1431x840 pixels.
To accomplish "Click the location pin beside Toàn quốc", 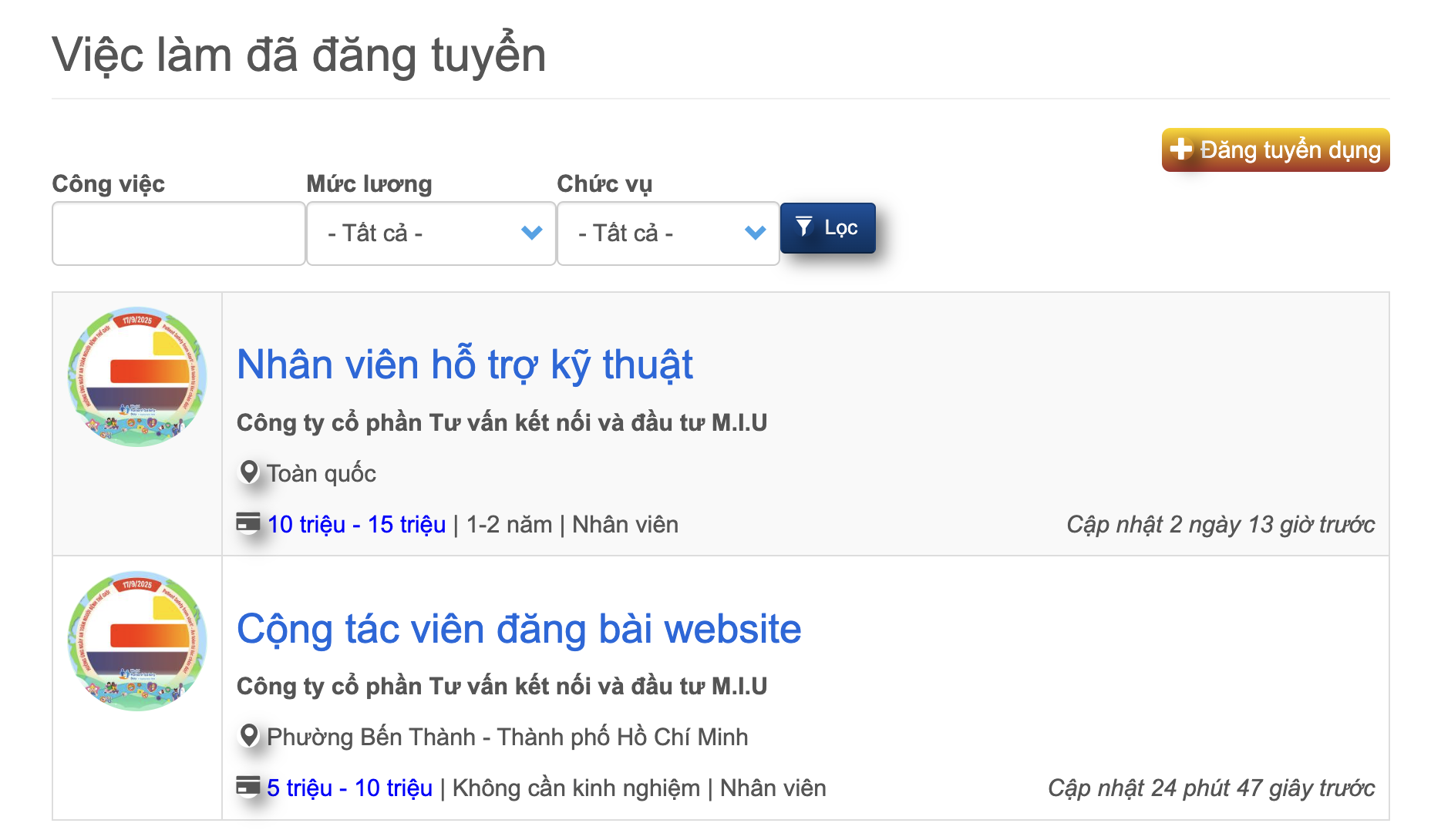I will pyautogui.click(x=248, y=472).
